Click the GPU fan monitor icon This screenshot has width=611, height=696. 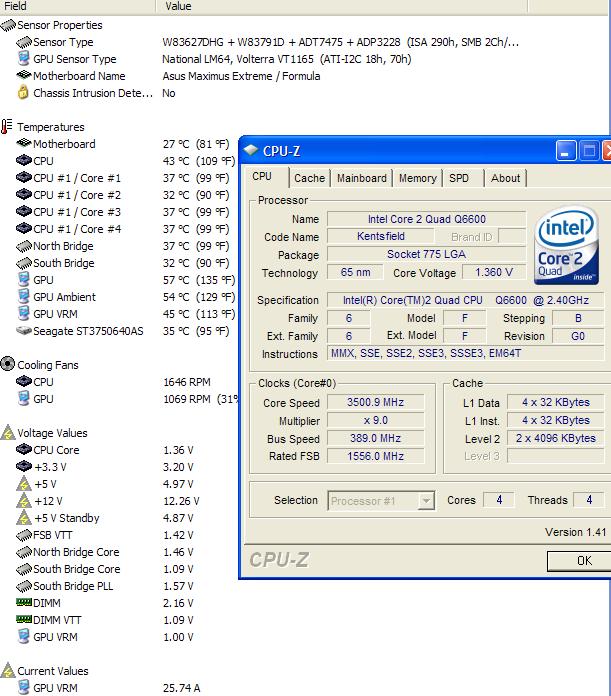24,398
